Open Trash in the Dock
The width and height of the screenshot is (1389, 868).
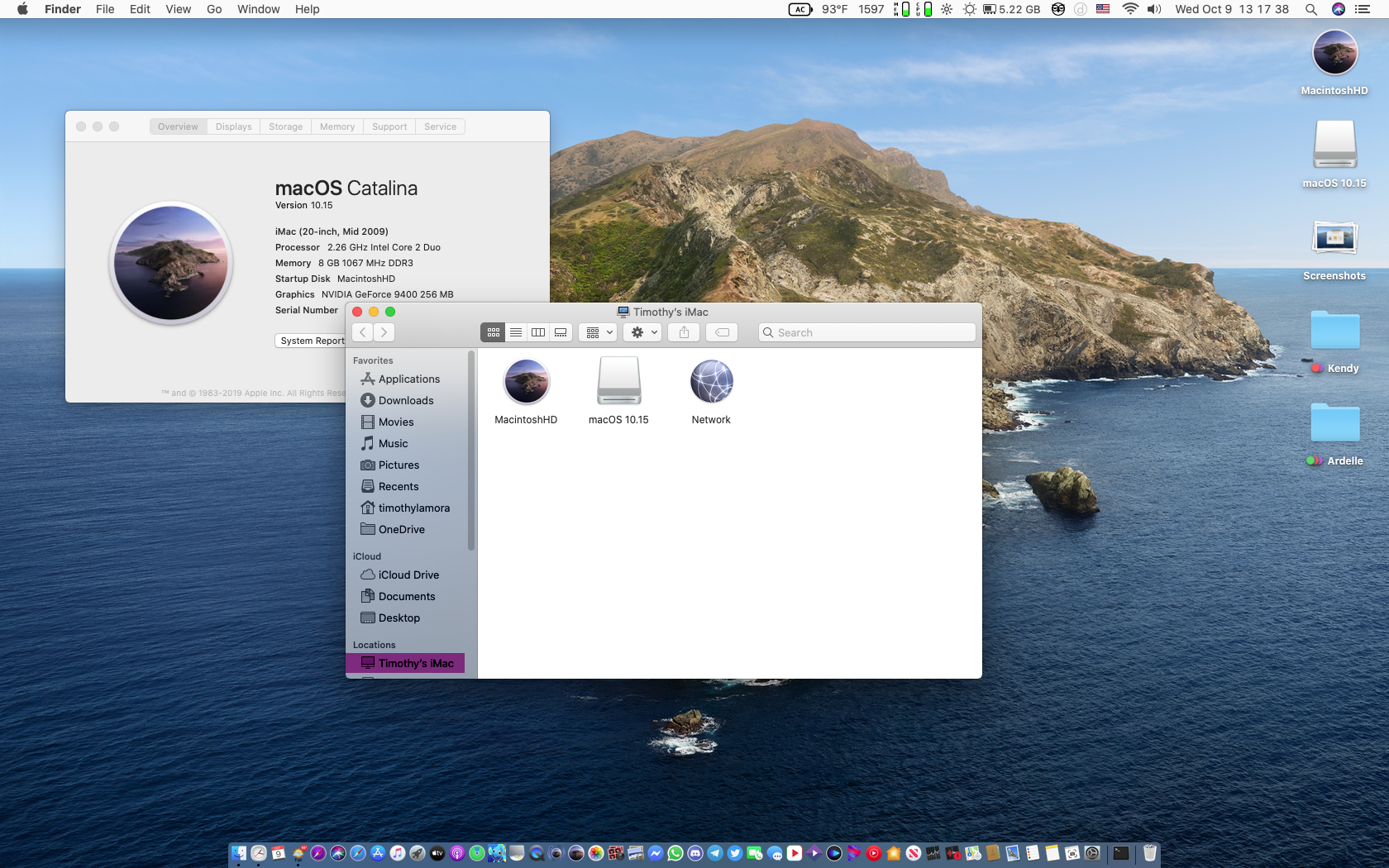point(1149,853)
